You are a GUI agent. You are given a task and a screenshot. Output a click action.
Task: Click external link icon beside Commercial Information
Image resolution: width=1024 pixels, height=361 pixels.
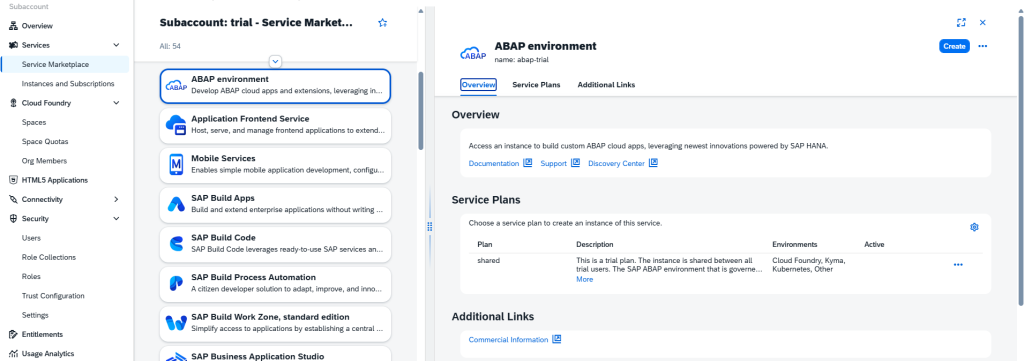click(x=557, y=339)
